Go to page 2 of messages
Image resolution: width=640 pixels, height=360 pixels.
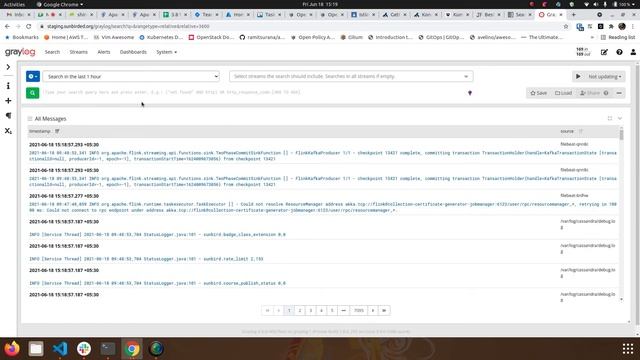(300, 311)
